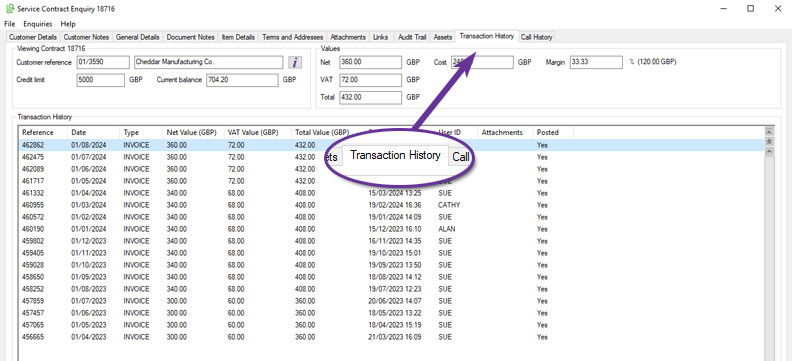792x361 pixels.
Task: Select invoice row with reference 456665
Action: 391,337
